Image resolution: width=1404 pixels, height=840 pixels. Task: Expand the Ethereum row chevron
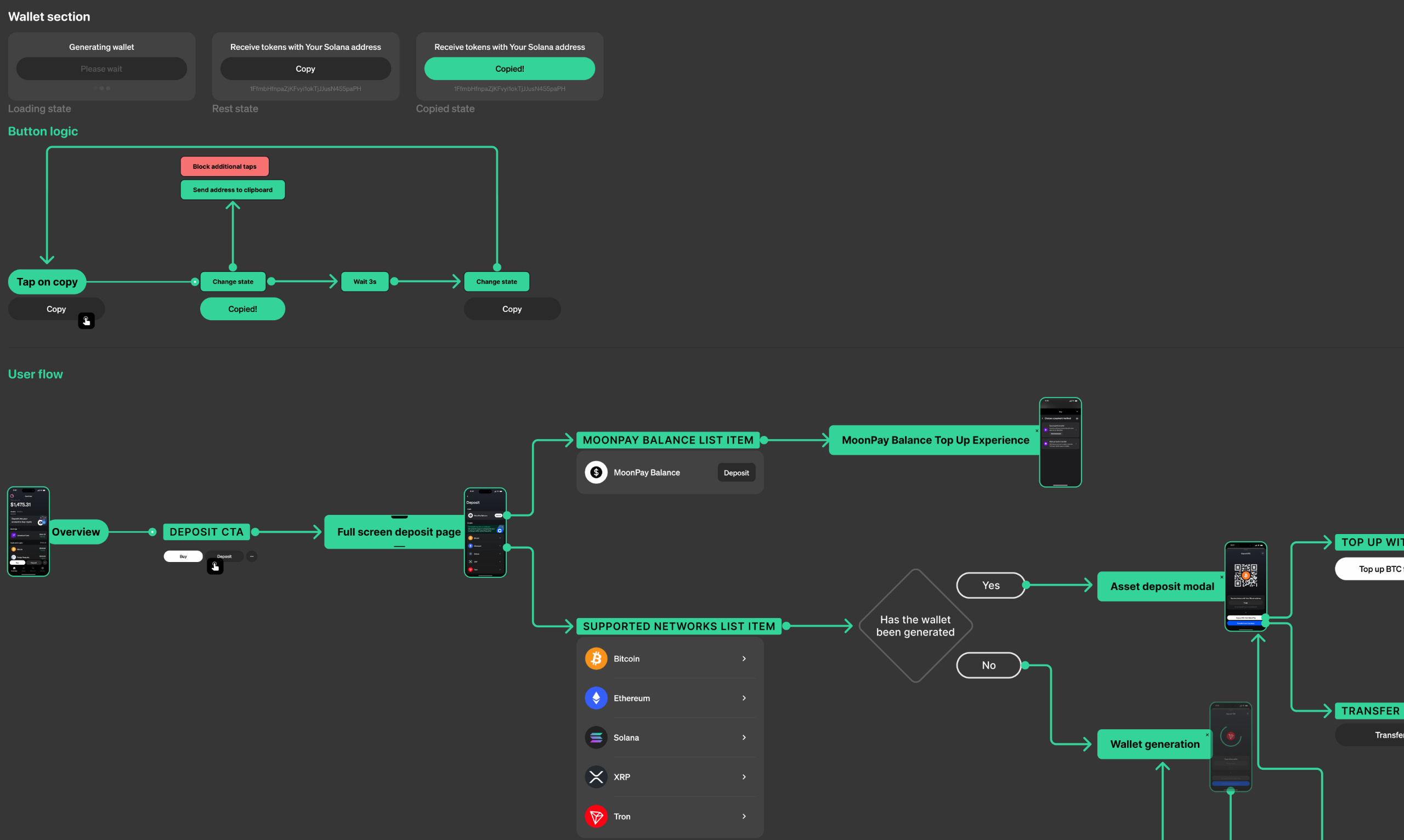[x=744, y=698]
